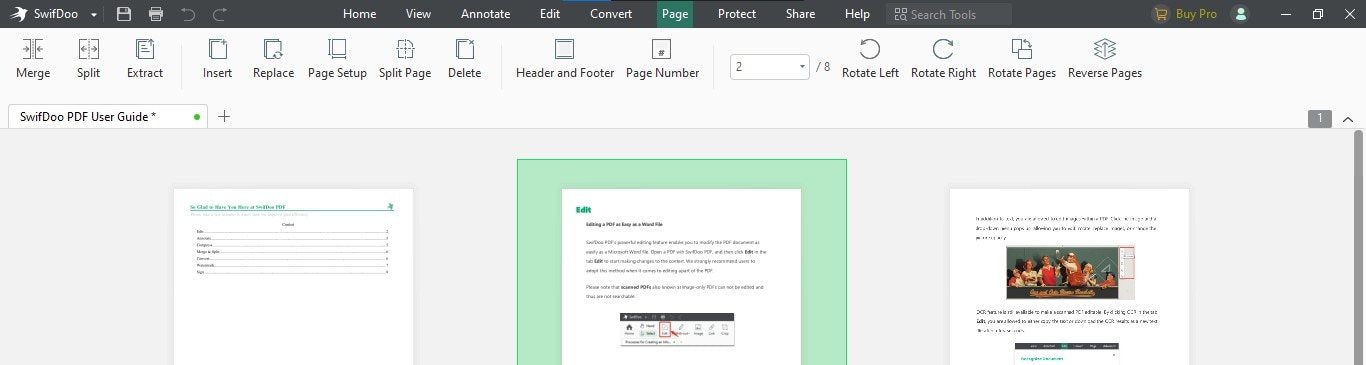
Task: Open Page Setup
Action: pyautogui.click(x=337, y=49)
